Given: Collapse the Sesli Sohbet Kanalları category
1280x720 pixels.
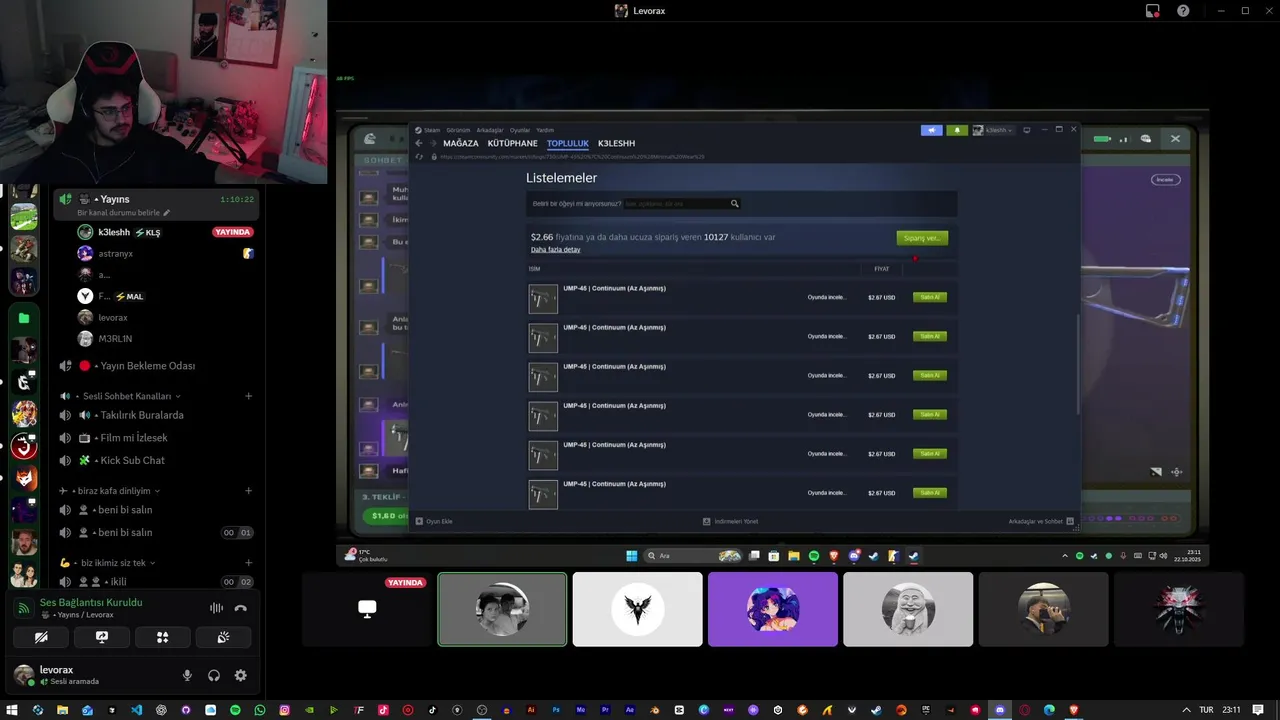Looking at the screenshot, I should point(130,396).
